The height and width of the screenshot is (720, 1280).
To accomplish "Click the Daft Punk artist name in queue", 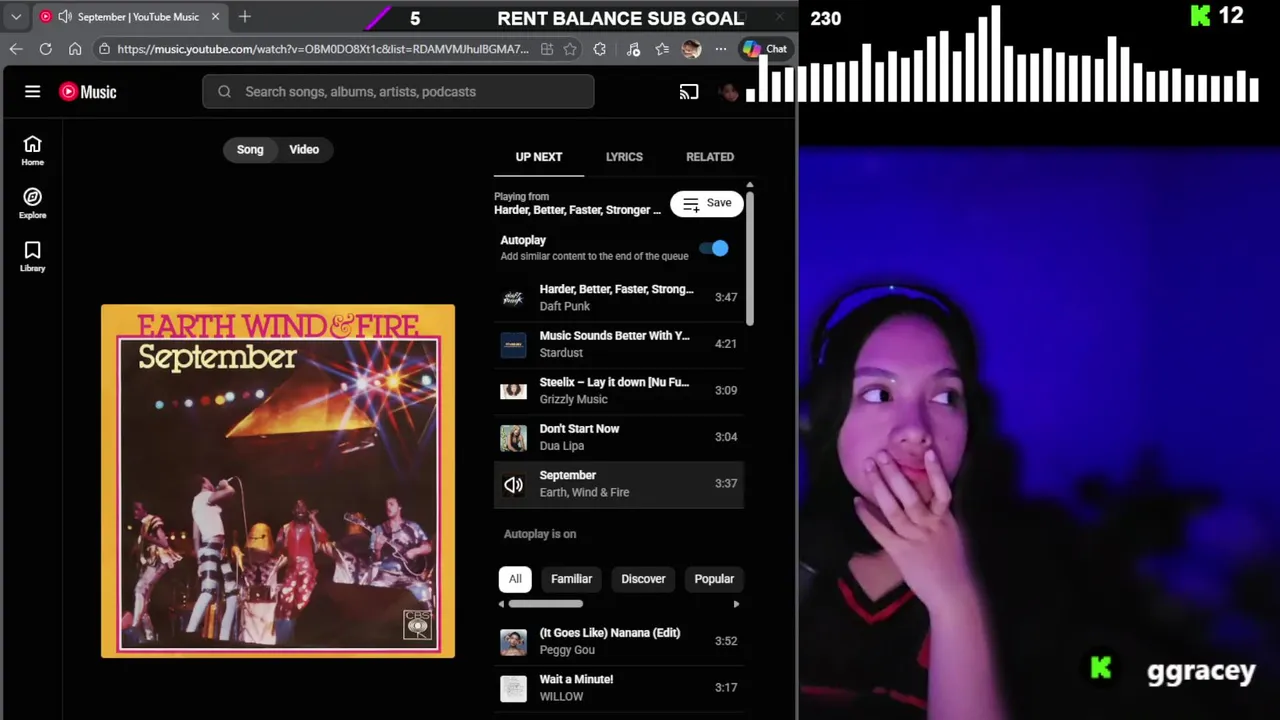I will (x=565, y=306).
